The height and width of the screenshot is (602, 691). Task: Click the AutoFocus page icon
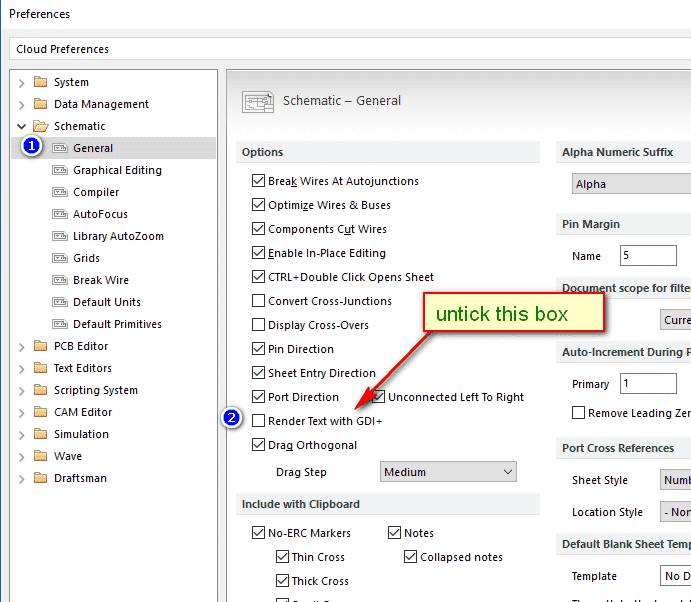60,214
